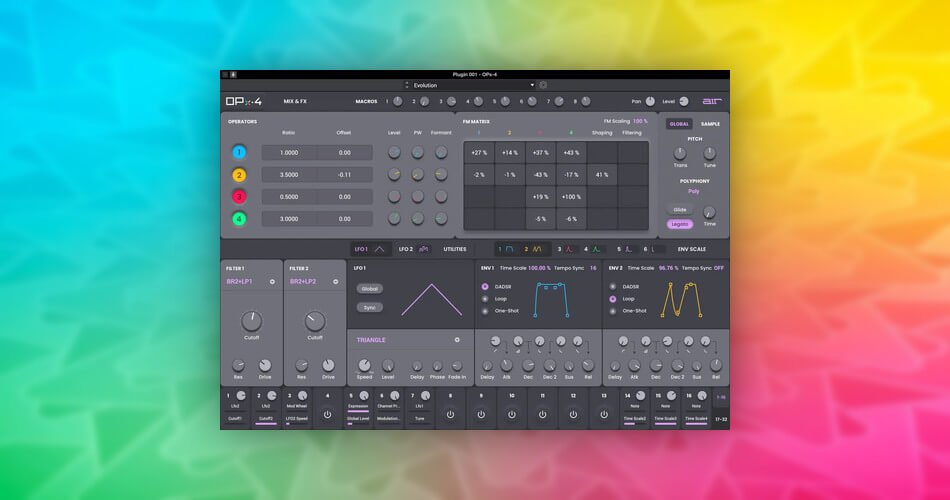Select DADSR mode for ENV 1
Screen dimensions: 950x500
pyautogui.click(x=485, y=287)
